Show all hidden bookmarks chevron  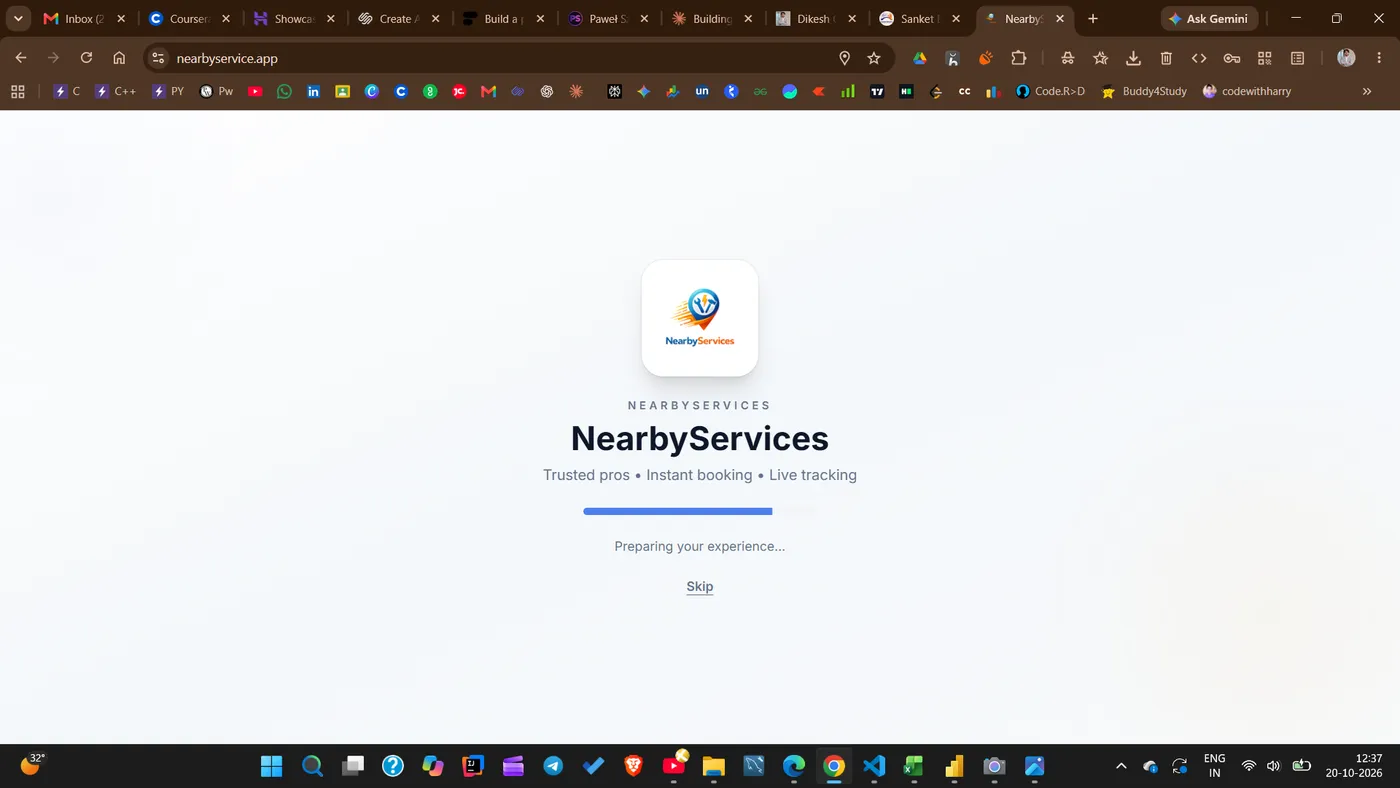pyautogui.click(x=1367, y=91)
